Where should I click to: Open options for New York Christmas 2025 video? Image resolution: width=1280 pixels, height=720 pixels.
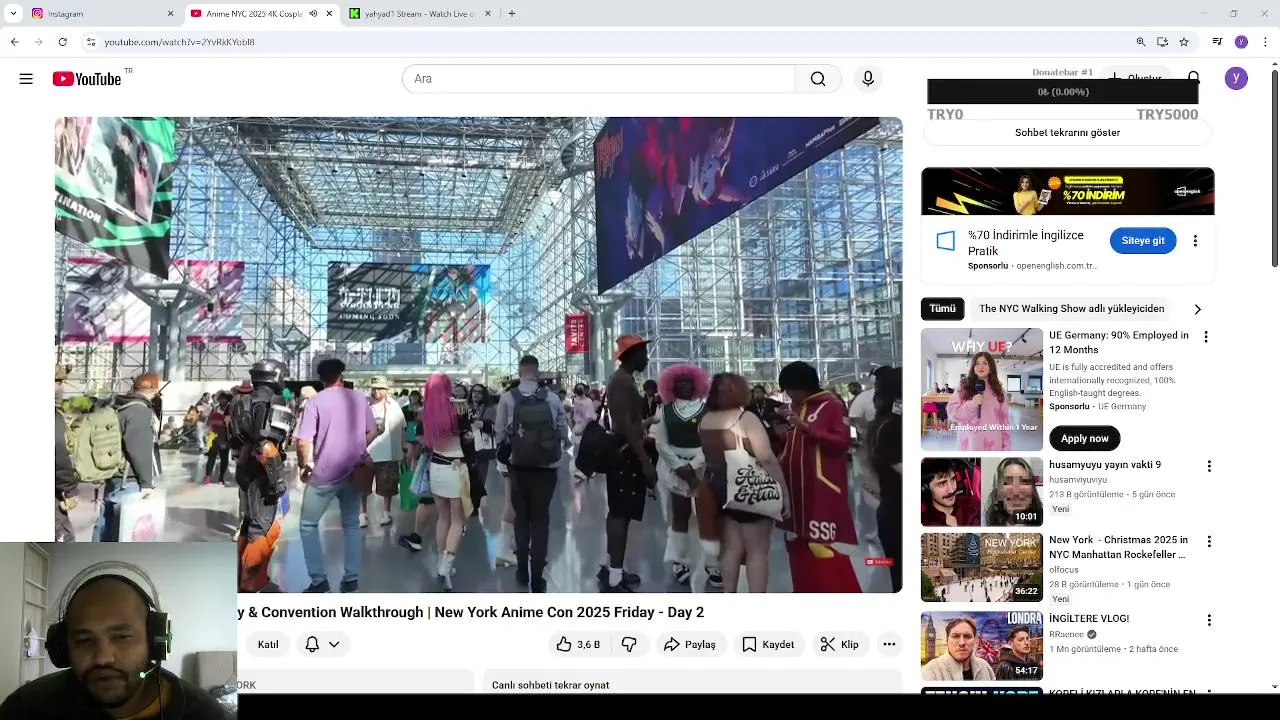tap(1209, 541)
